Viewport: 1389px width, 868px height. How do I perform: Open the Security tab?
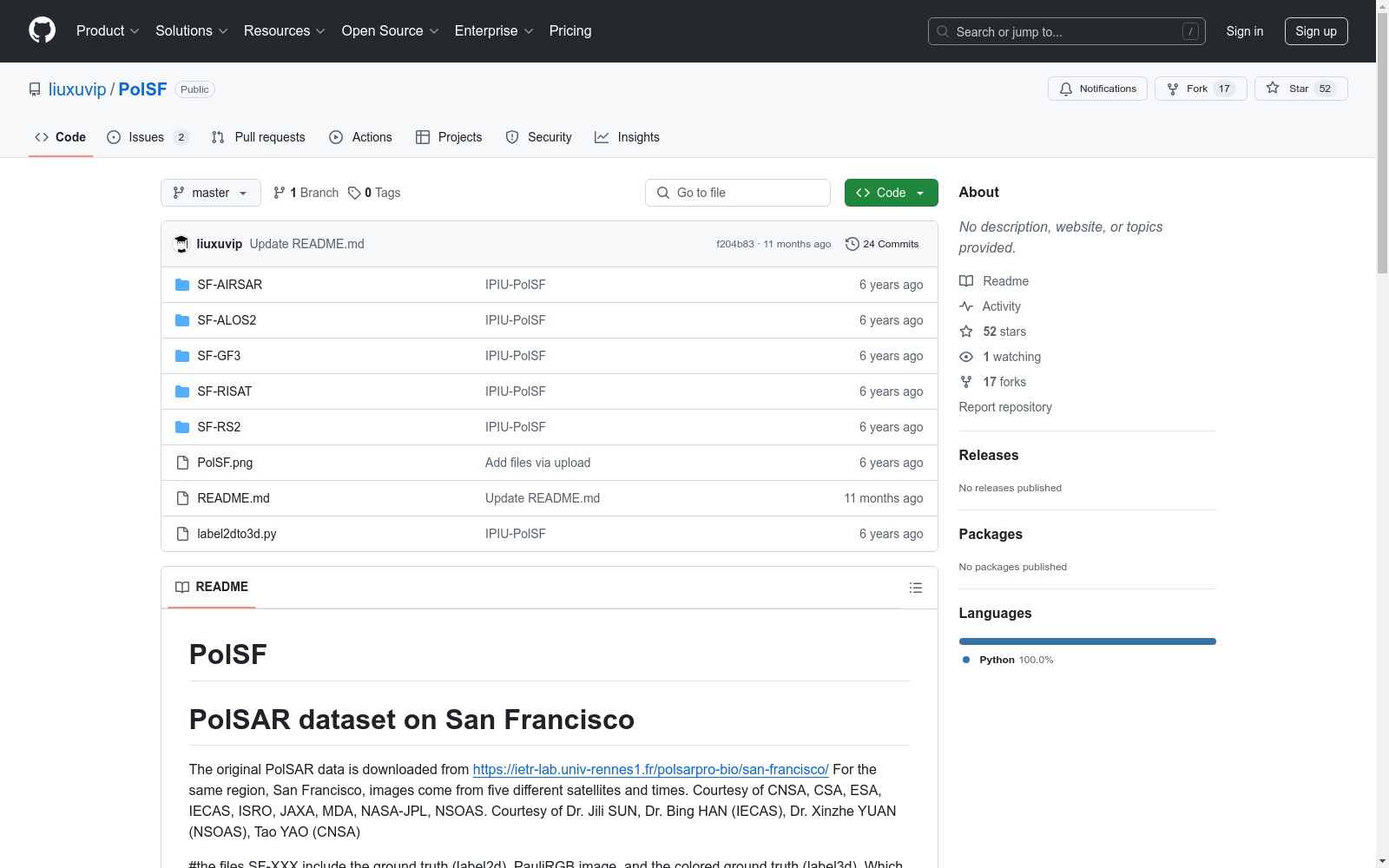coord(539,137)
